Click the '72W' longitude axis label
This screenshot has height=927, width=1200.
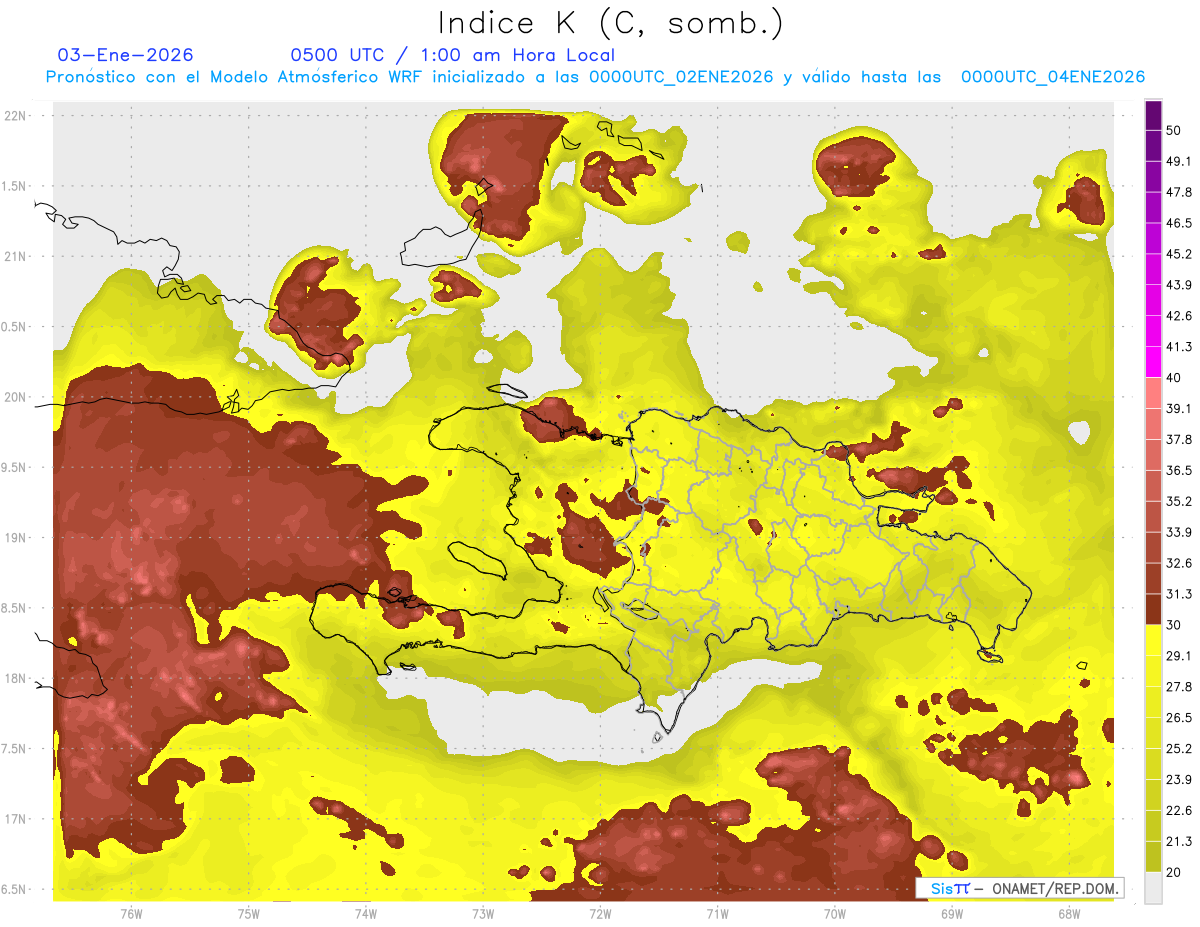600,914
